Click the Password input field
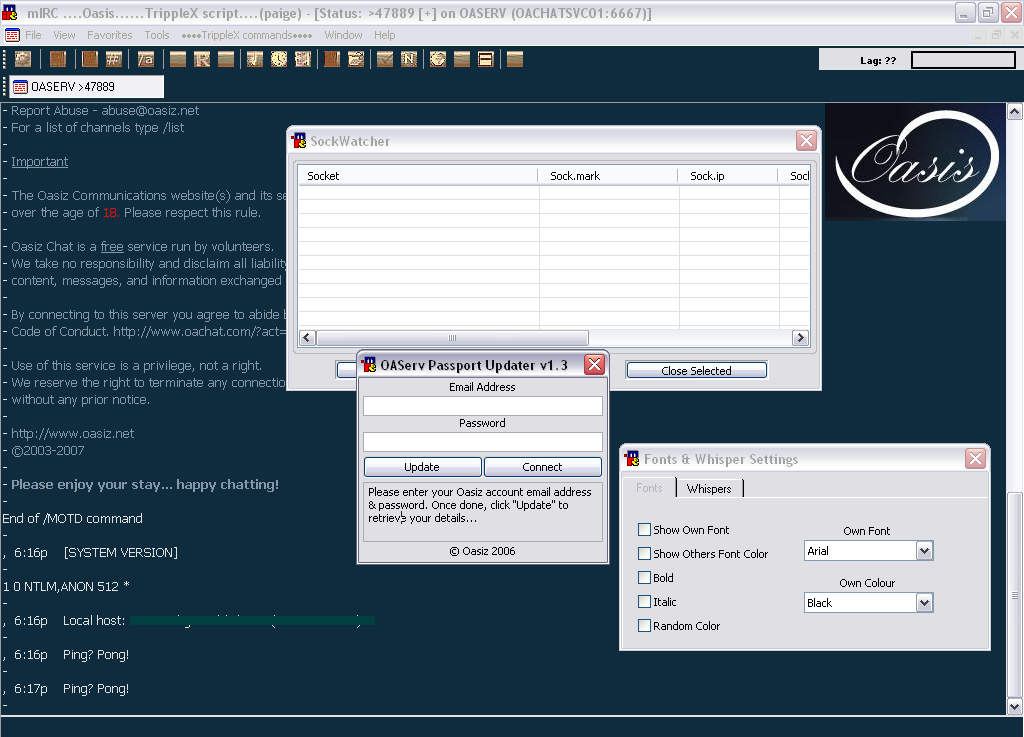 [483, 442]
